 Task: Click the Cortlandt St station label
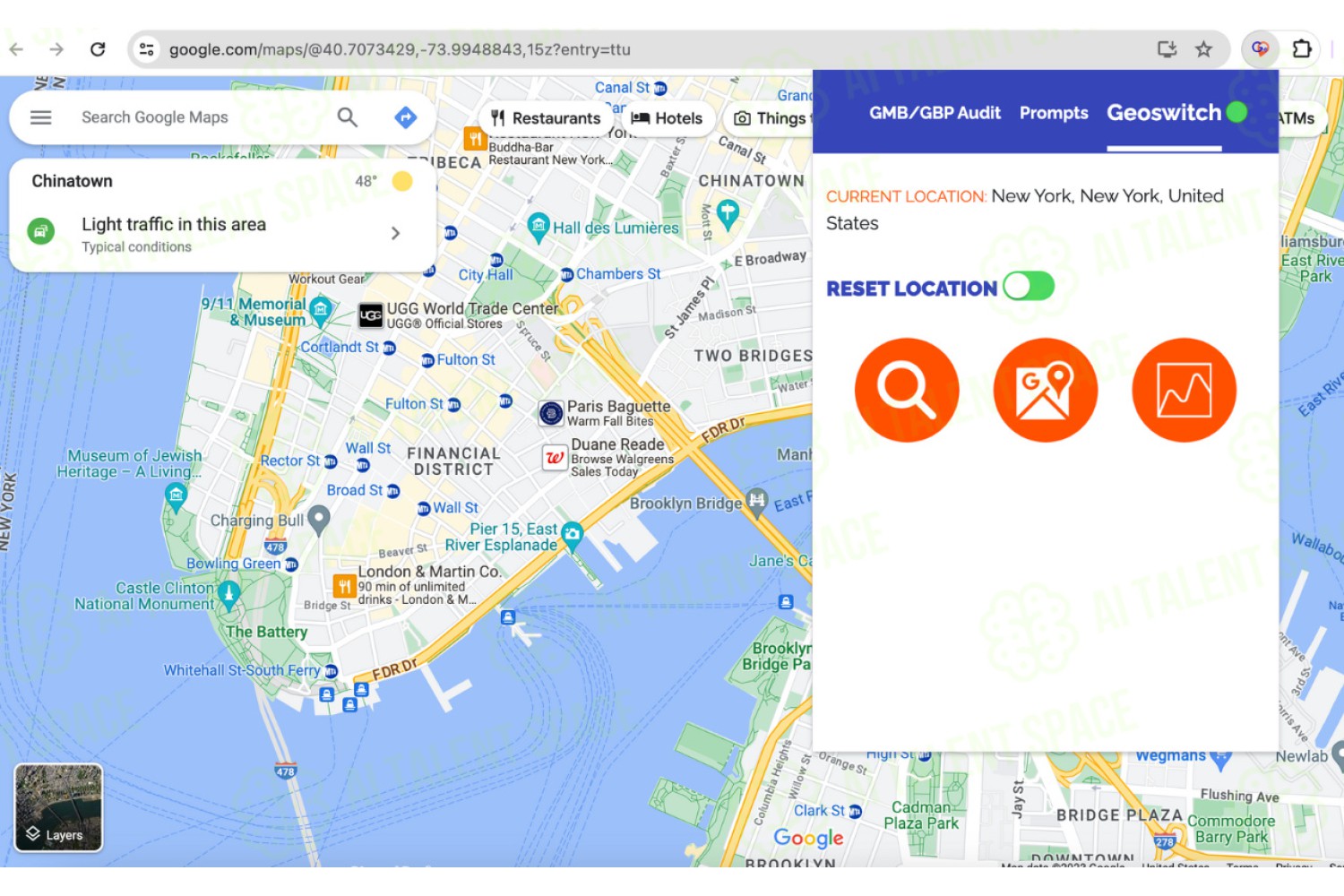point(340,347)
